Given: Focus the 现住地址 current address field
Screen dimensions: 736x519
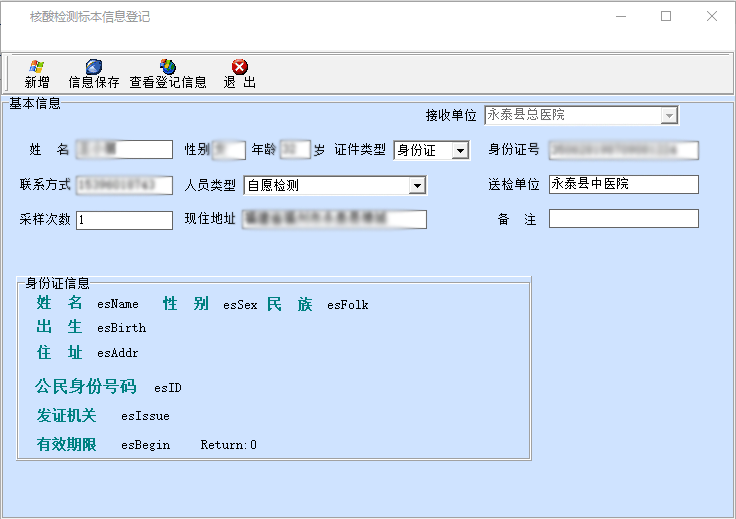Looking at the screenshot, I should point(333,220).
